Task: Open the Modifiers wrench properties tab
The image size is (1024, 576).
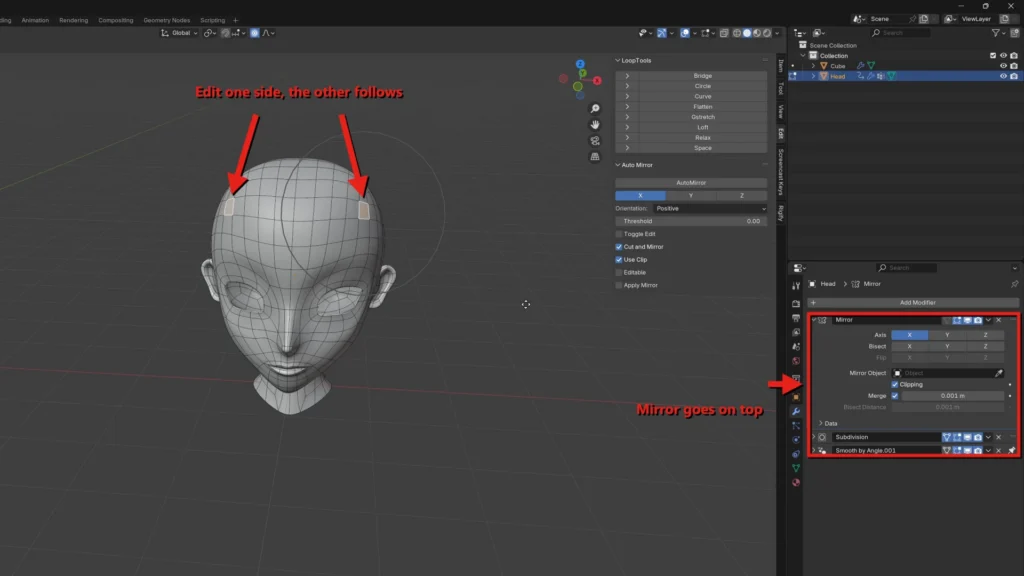Action: pyautogui.click(x=796, y=411)
